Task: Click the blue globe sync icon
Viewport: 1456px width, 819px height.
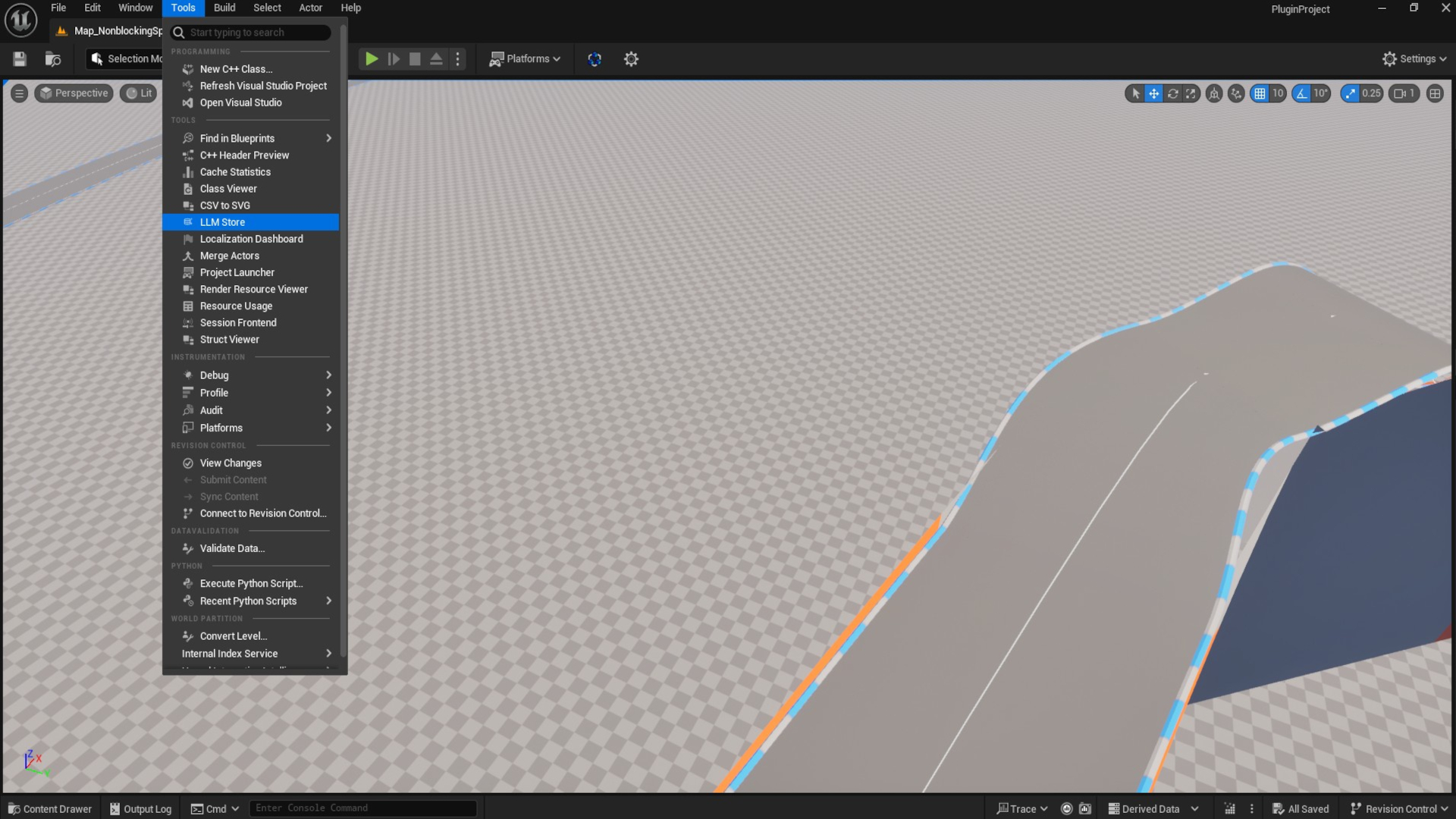Action: 595,59
